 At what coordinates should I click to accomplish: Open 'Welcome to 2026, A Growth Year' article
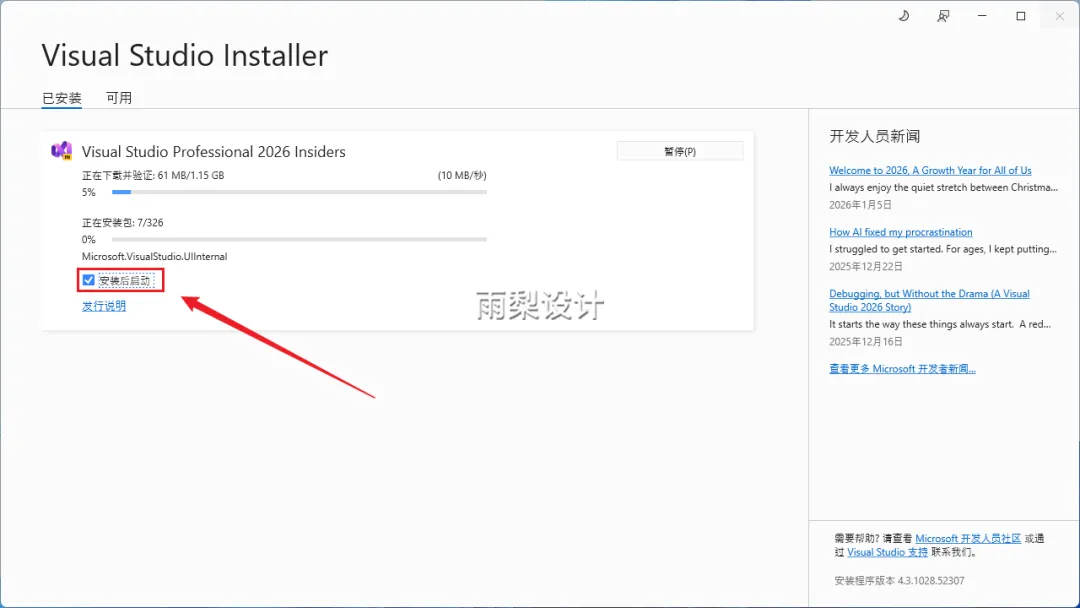tap(930, 170)
